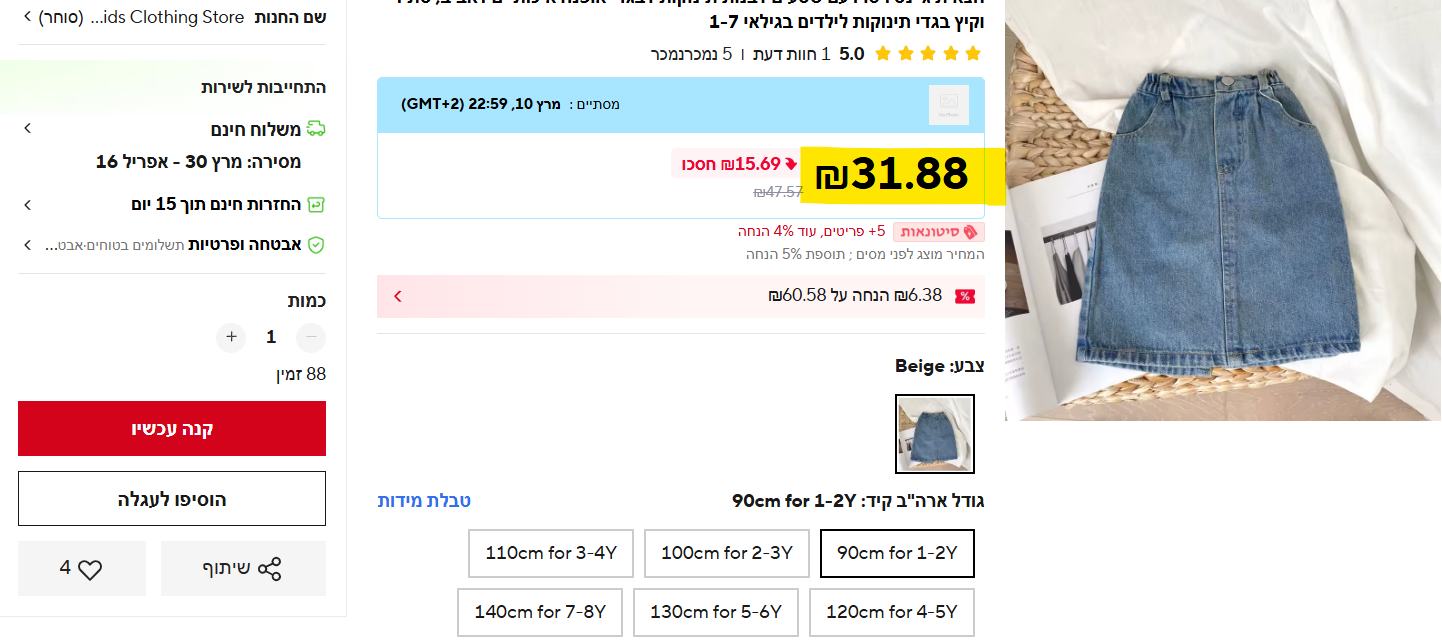Screen dimensions: 1442x642
Task: Click the free returns icon
Action: pyautogui.click(x=316, y=205)
